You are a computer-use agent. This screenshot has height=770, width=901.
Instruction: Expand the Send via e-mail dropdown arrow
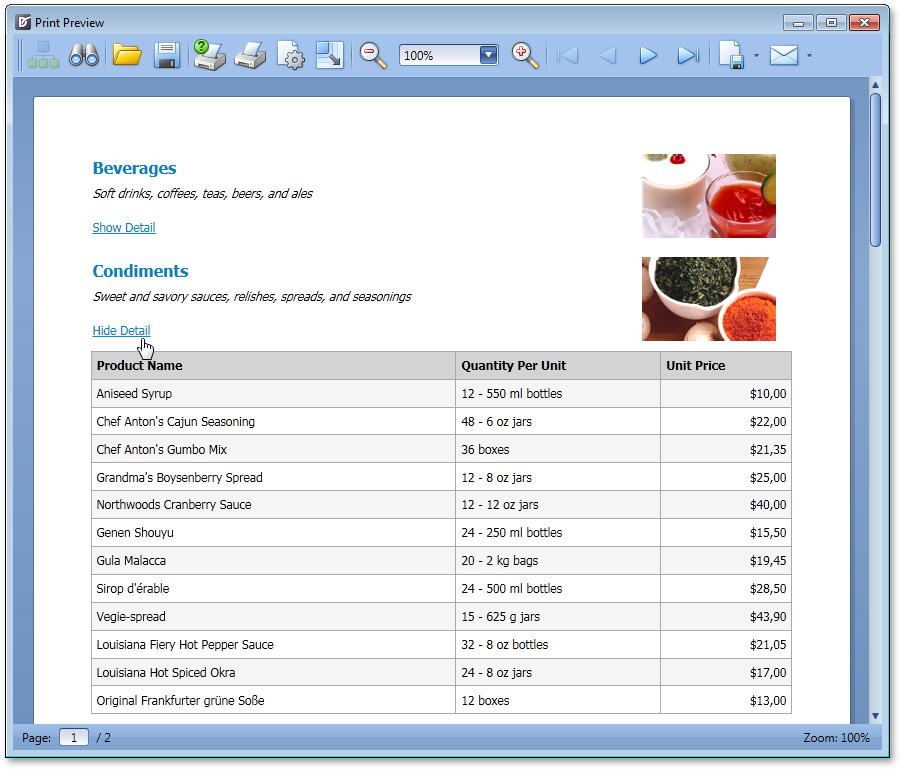click(809, 56)
